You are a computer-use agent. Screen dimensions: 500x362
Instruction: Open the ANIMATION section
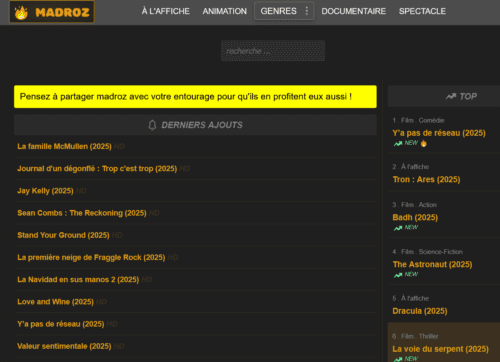(x=225, y=11)
